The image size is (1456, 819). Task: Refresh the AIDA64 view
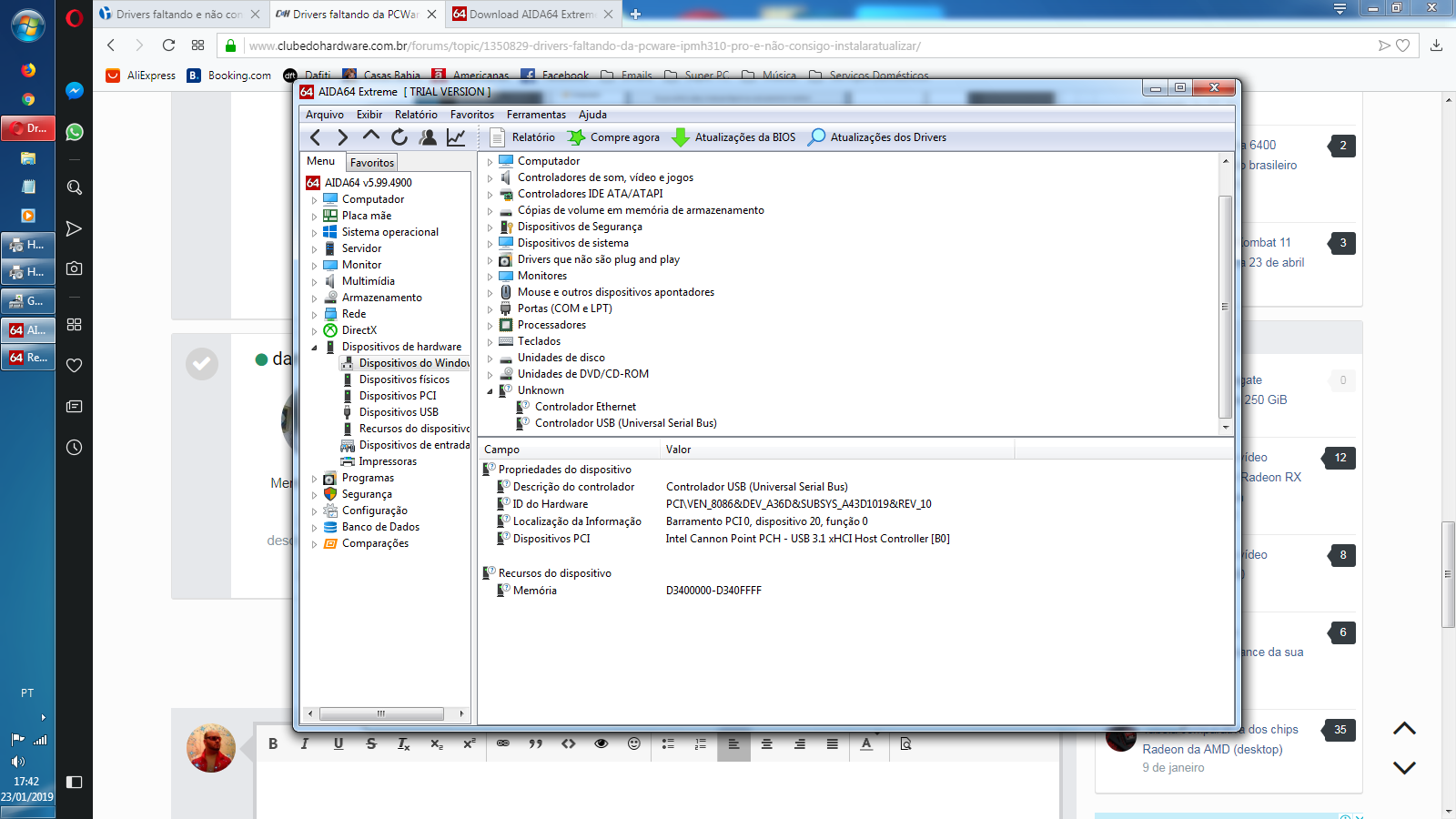point(399,137)
